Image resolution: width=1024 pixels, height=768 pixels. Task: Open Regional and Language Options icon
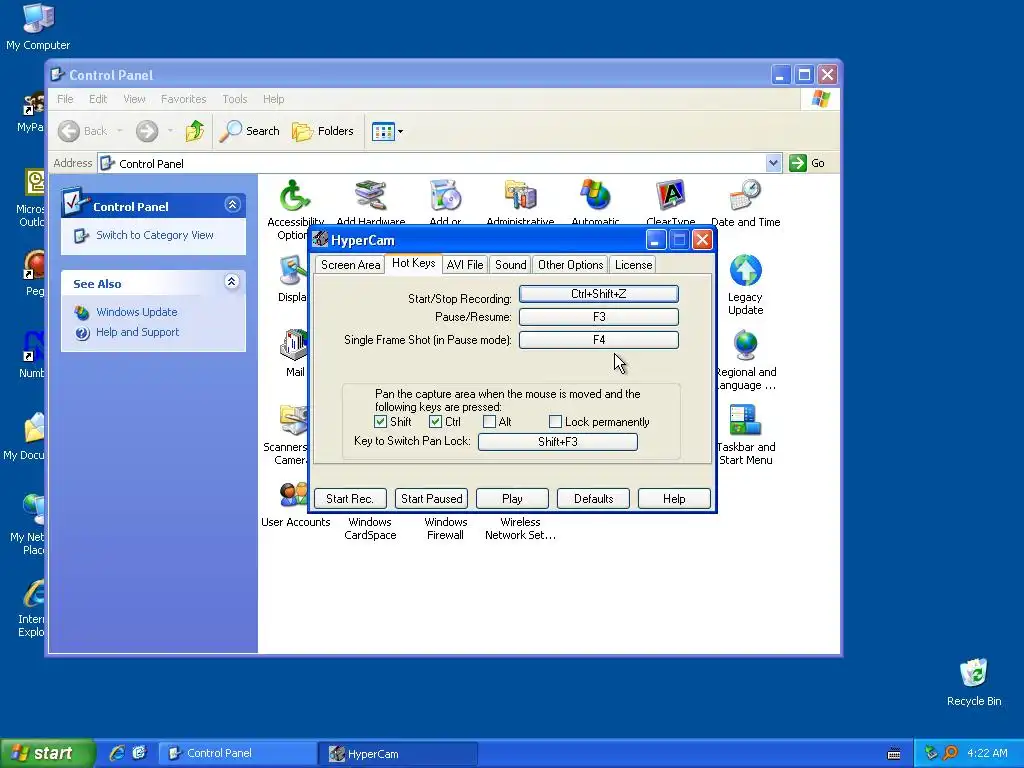pyautogui.click(x=745, y=360)
